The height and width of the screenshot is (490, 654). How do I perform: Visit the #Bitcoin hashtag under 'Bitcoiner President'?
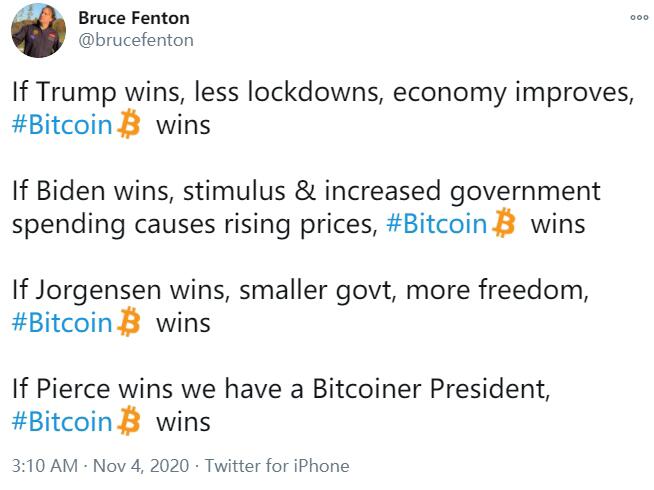tap(62, 421)
